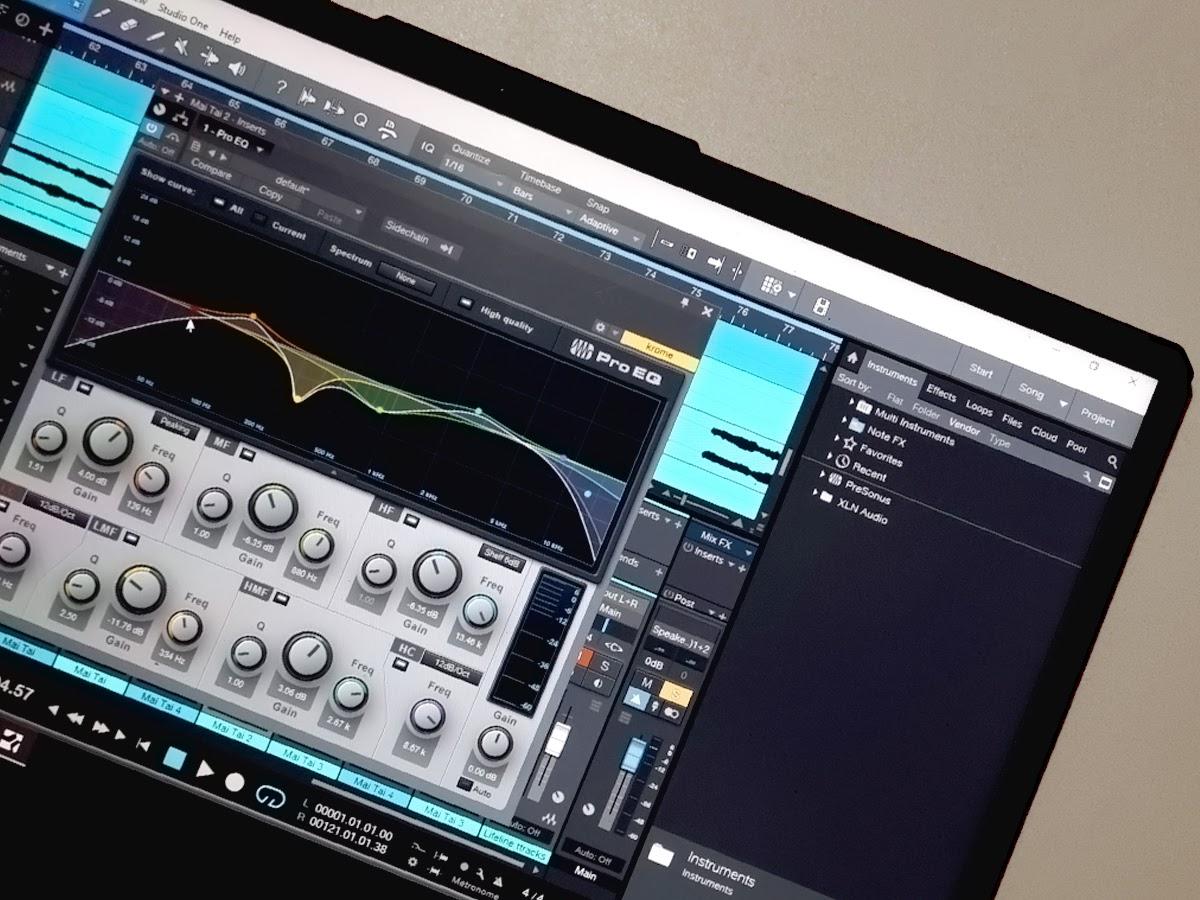Click the save disk icon in toolbar
1200x900 pixels.
[x=820, y=307]
